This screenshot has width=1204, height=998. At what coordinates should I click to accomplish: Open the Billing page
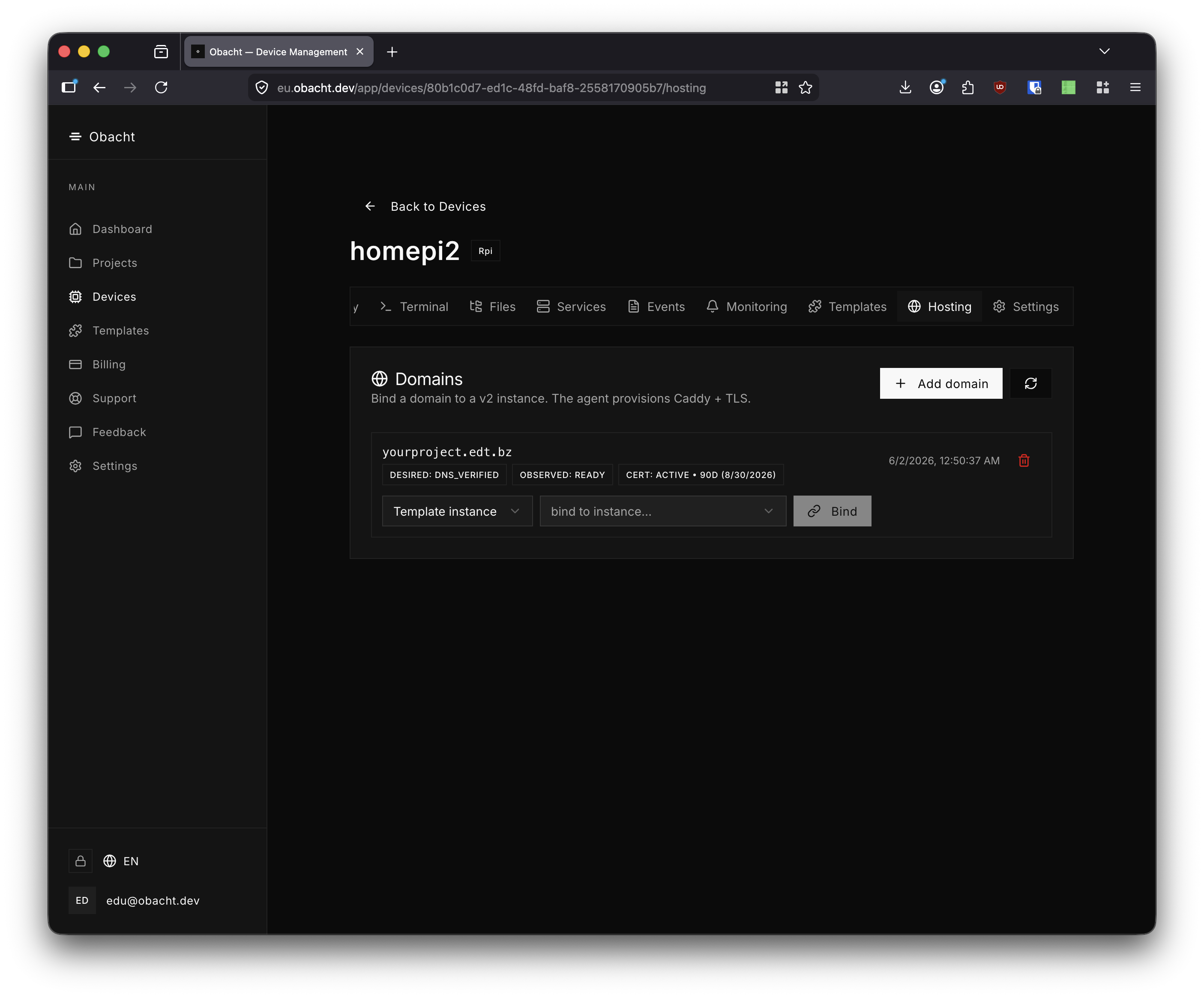click(97, 364)
